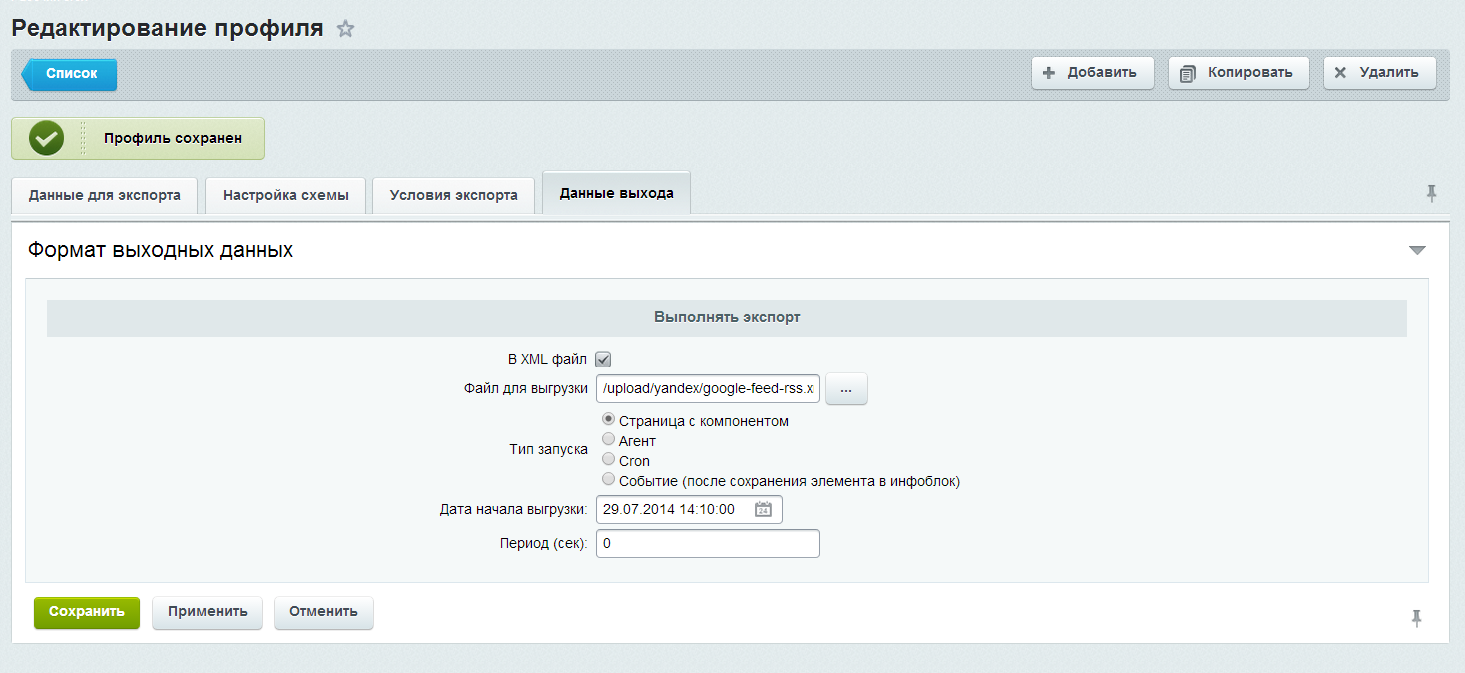The height and width of the screenshot is (673, 1465).
Task: Collapse the "Формат выходных данных" section
Action: (x=1416, y=250)
